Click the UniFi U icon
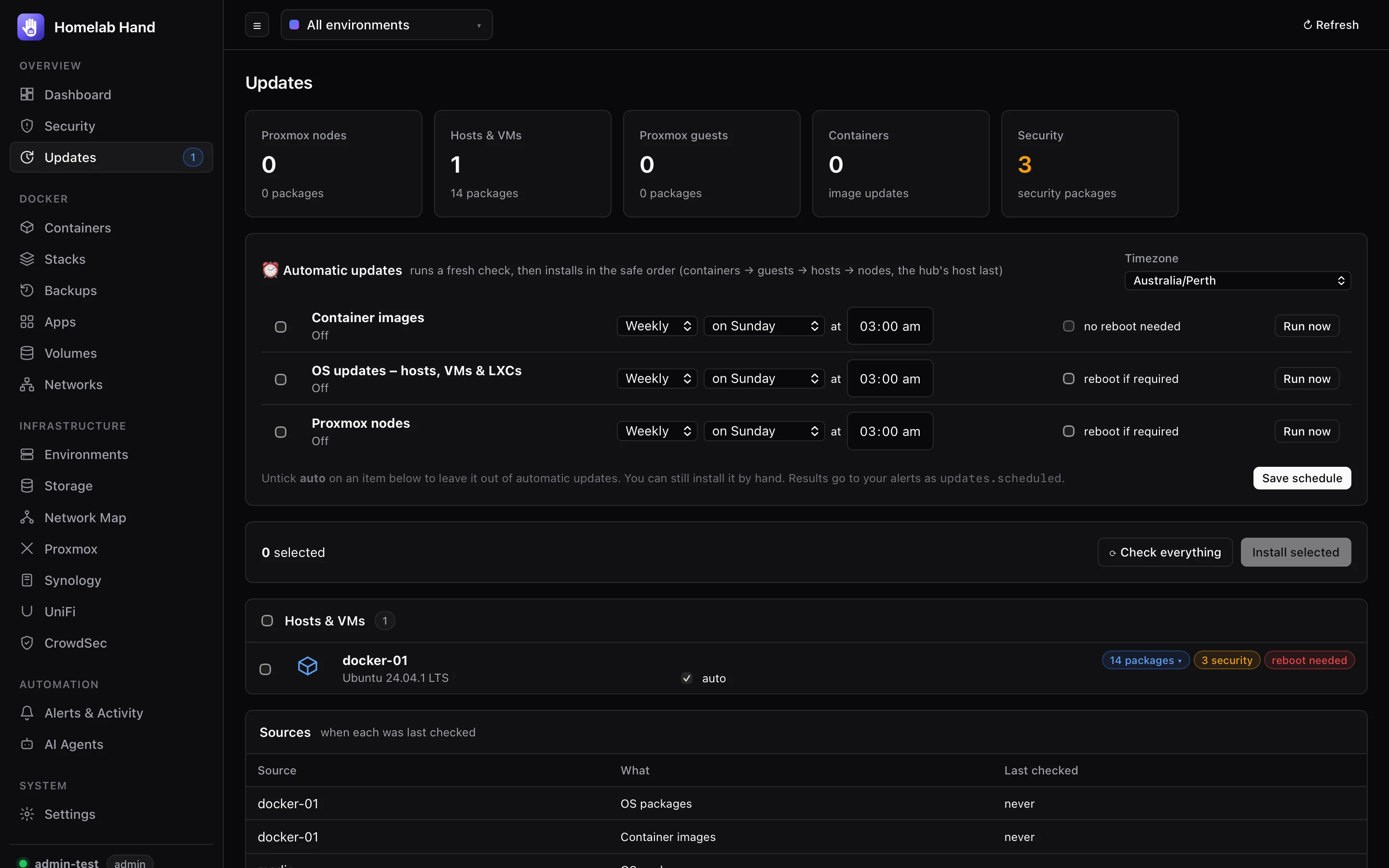Viewport: 1389px width, 868px height. pyautogui.click(x=27, y=611)
